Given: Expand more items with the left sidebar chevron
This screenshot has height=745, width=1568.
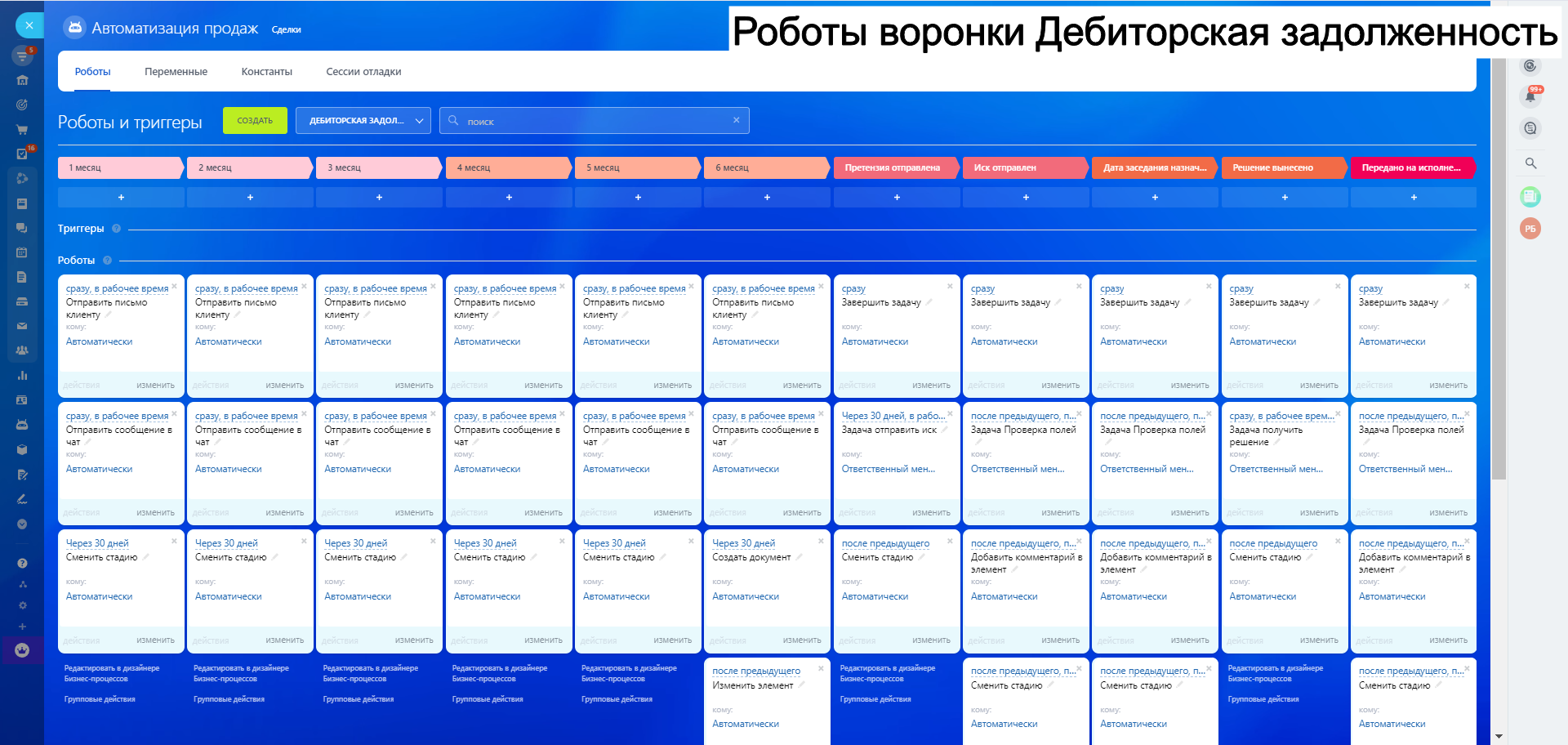Looking at the screenshot, I should [22, 524].
